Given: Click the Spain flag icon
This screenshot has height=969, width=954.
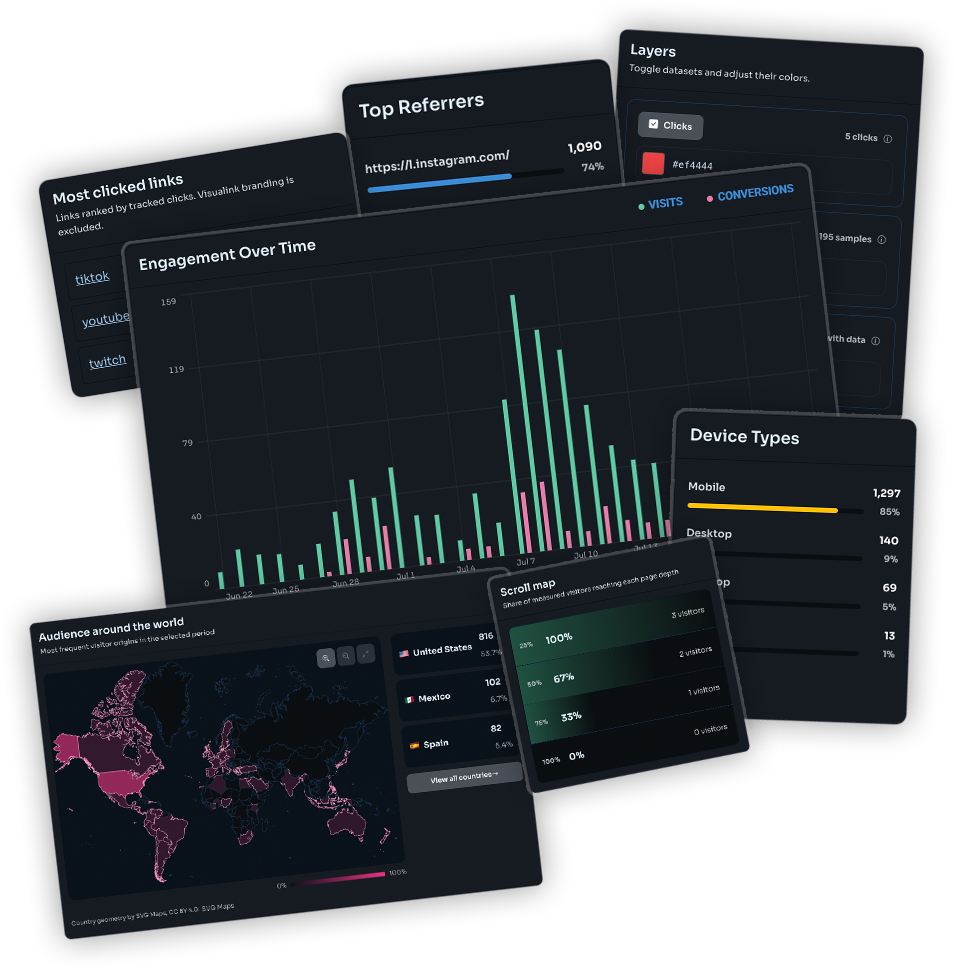Looking at the screenshot, I should pyautogui.click(x=414, y=746).
